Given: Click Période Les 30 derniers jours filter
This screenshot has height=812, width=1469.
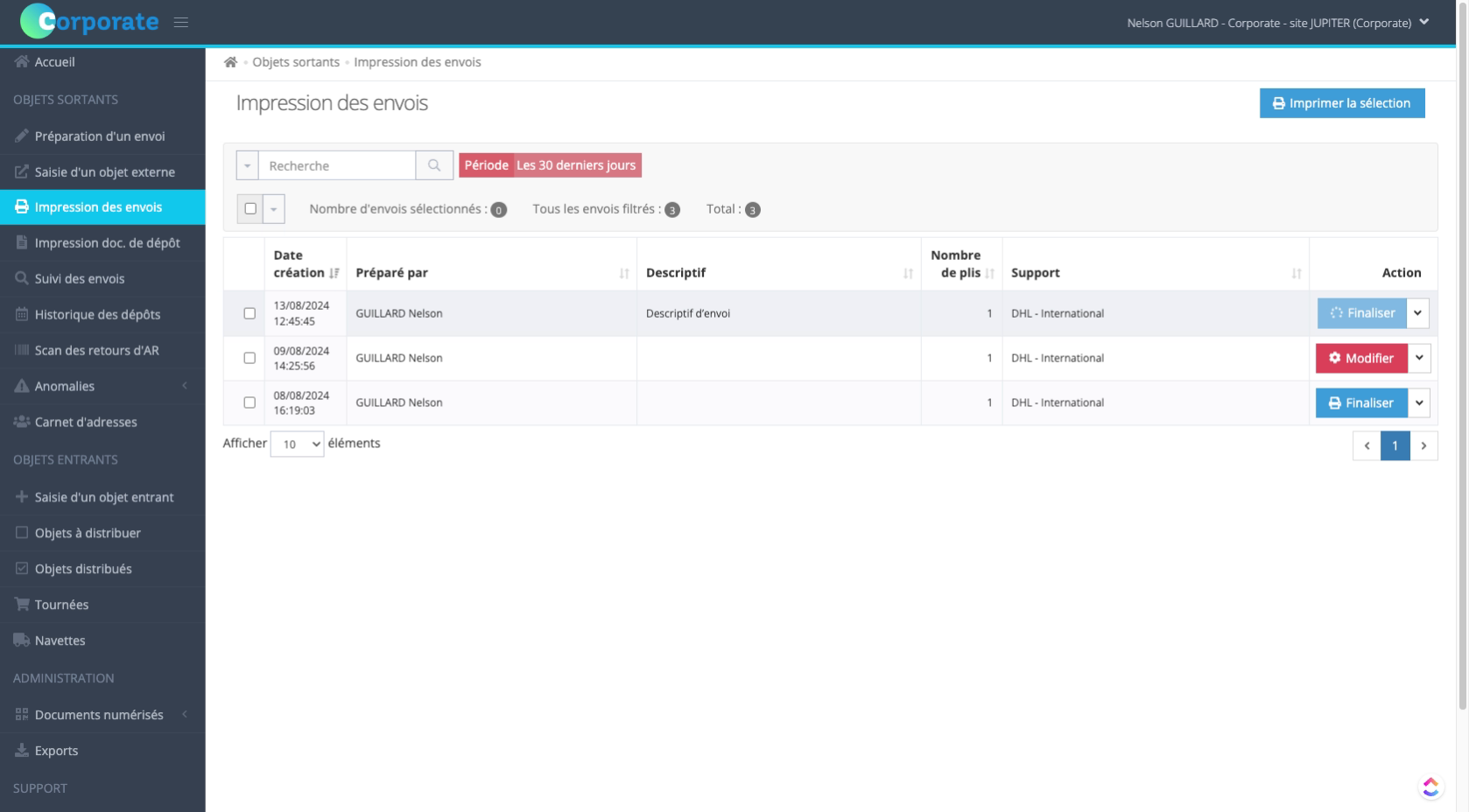Looking at the screenshot, I should [550, 165].
